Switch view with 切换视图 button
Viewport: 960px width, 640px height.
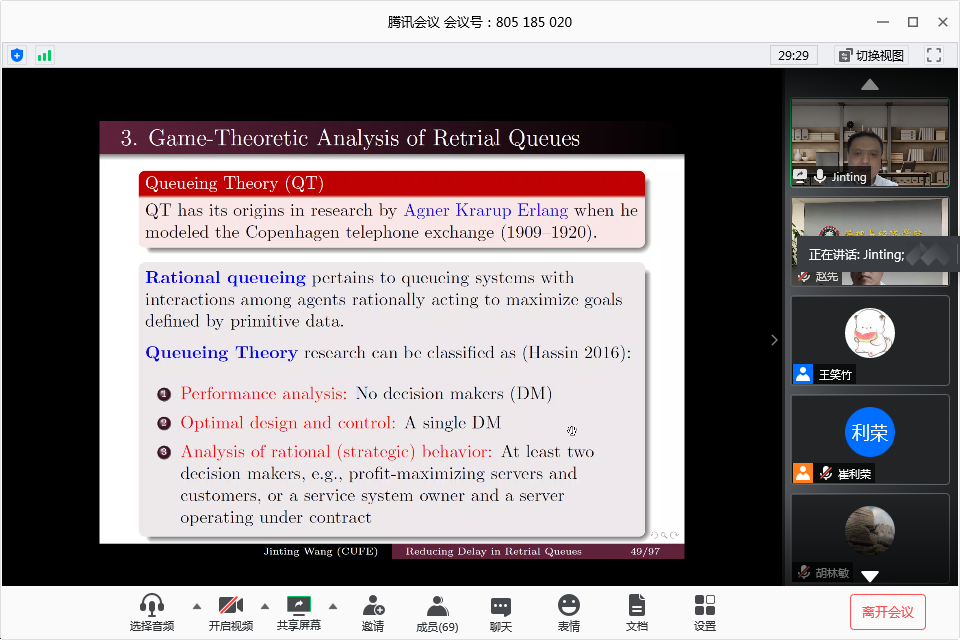tap(871, 56)
